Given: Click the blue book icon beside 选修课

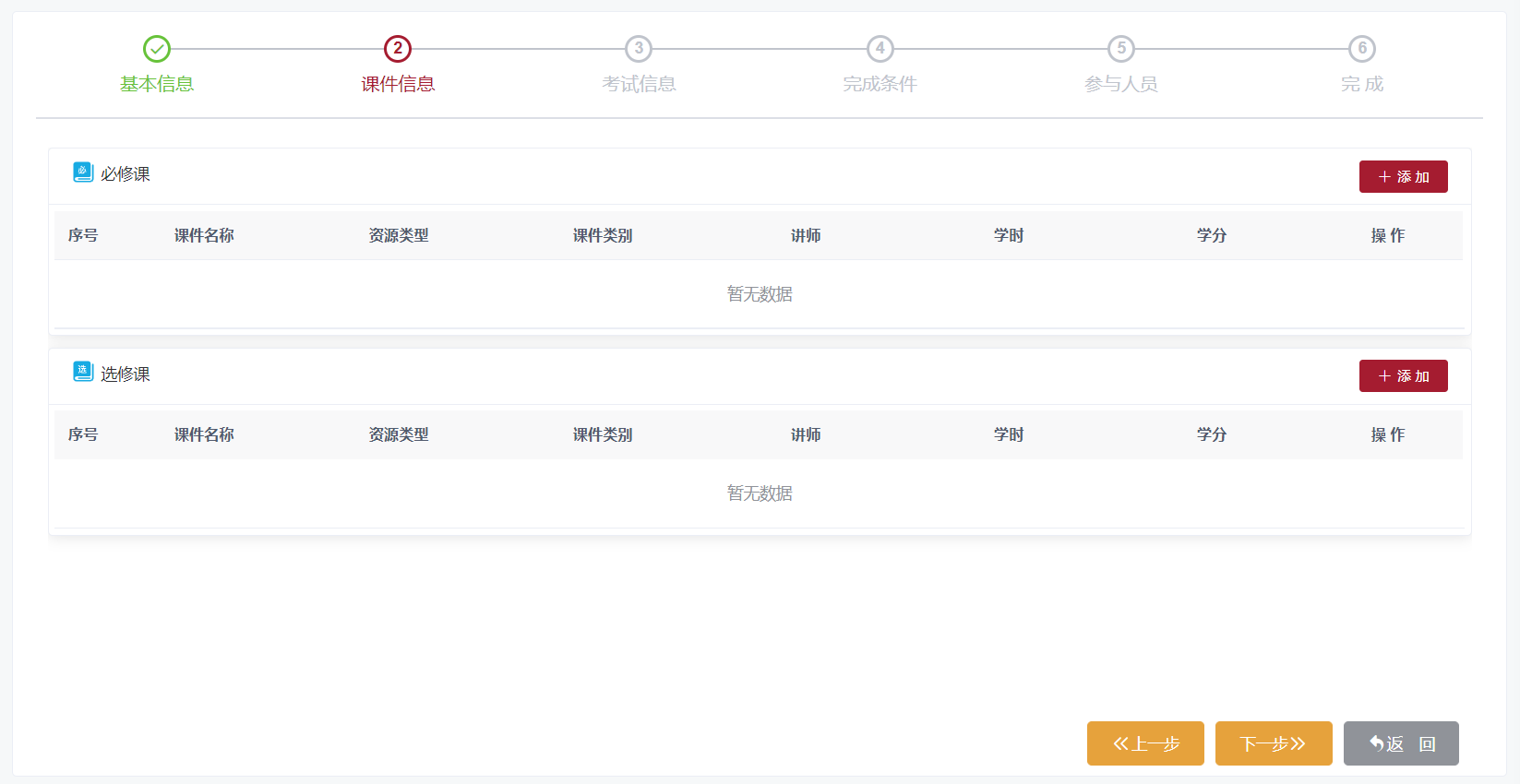Looking at the screenshot, I should click(x=83, y=372).
